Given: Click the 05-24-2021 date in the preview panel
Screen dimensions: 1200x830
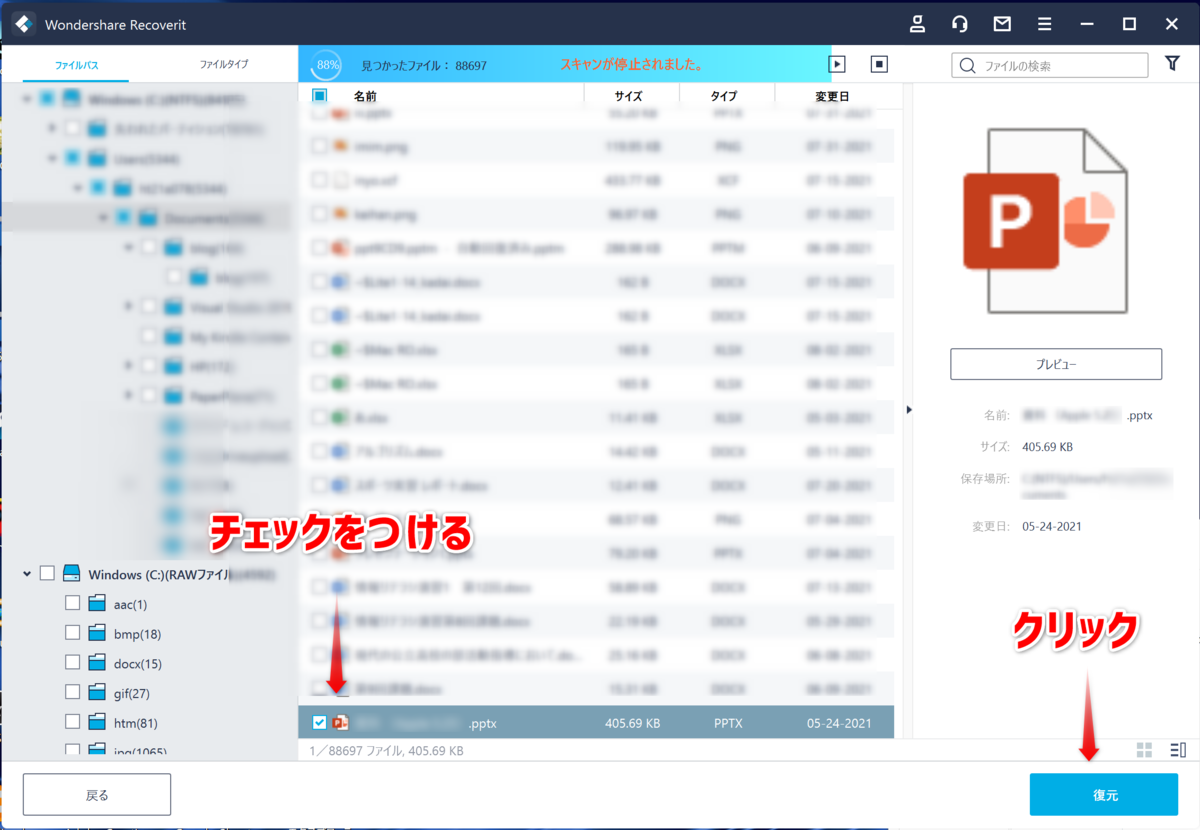Looking at the screenshot, I should pos(1051,526).
